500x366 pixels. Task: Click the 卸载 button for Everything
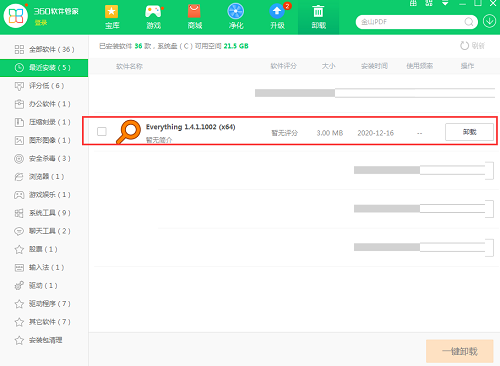(469, 132)
